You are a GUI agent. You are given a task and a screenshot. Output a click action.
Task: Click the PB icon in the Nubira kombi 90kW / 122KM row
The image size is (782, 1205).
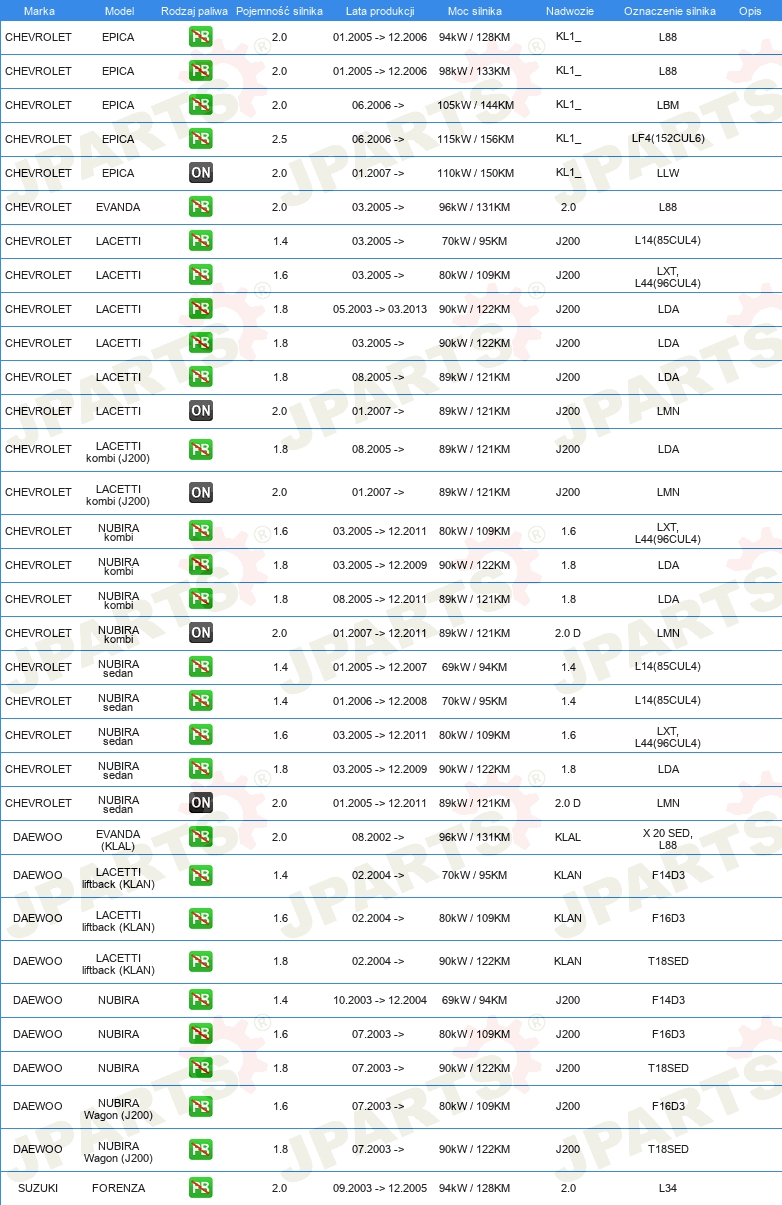200,565
